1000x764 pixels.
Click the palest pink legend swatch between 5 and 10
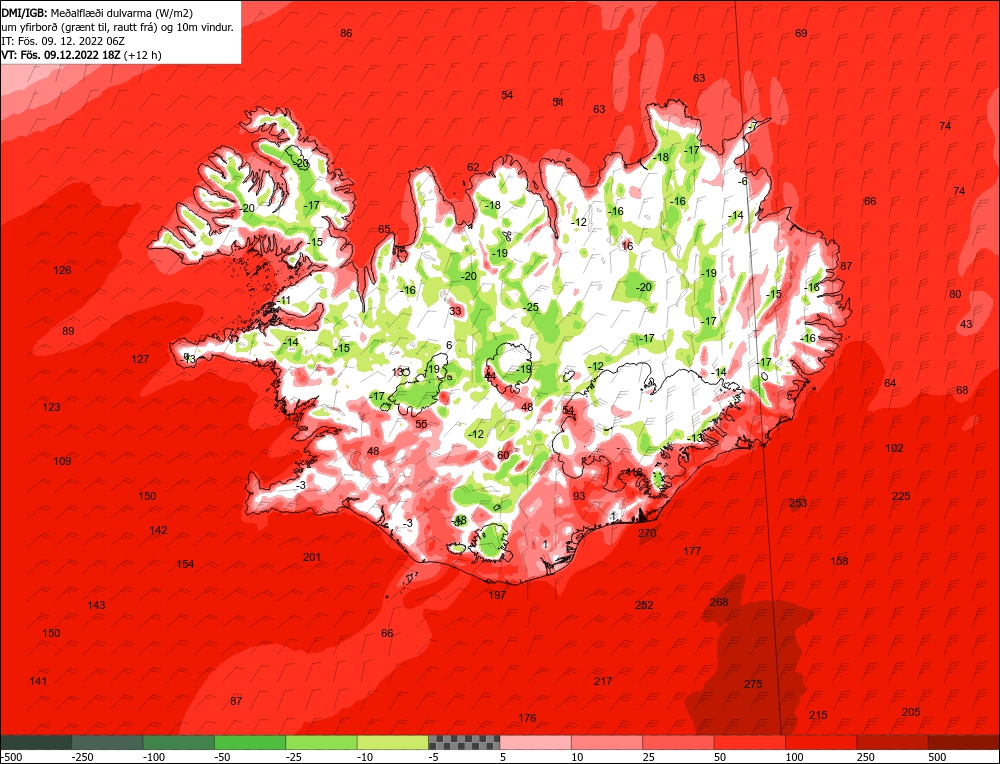click(x=536, y=742)
